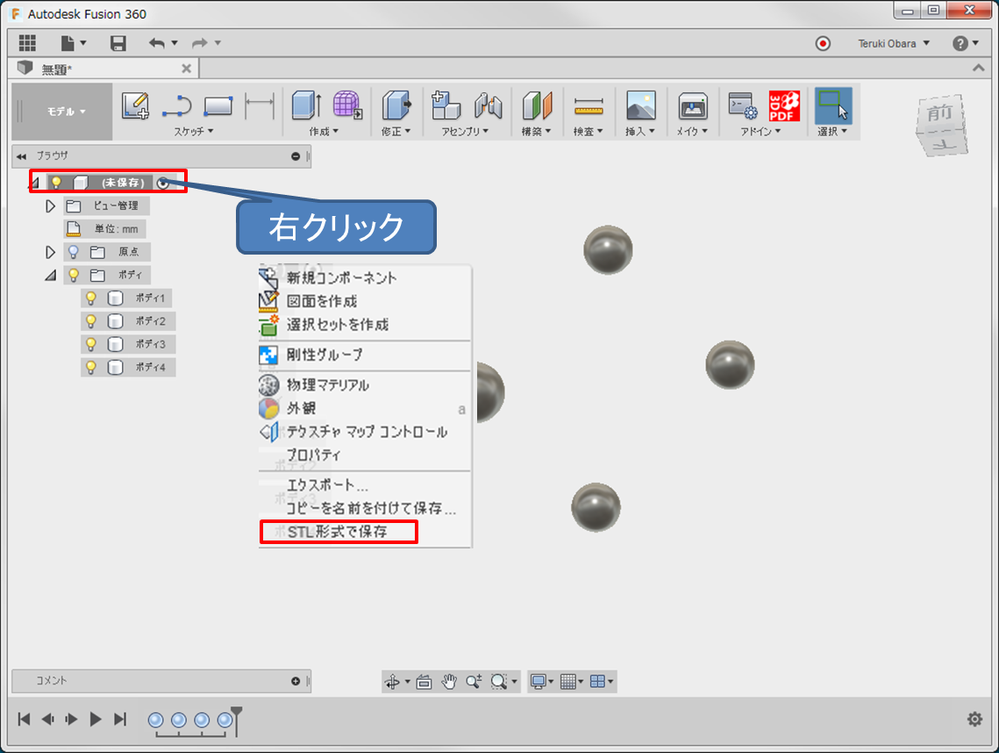
Task: Click the Undo arrow icon
Action: (x=157, y=43)
